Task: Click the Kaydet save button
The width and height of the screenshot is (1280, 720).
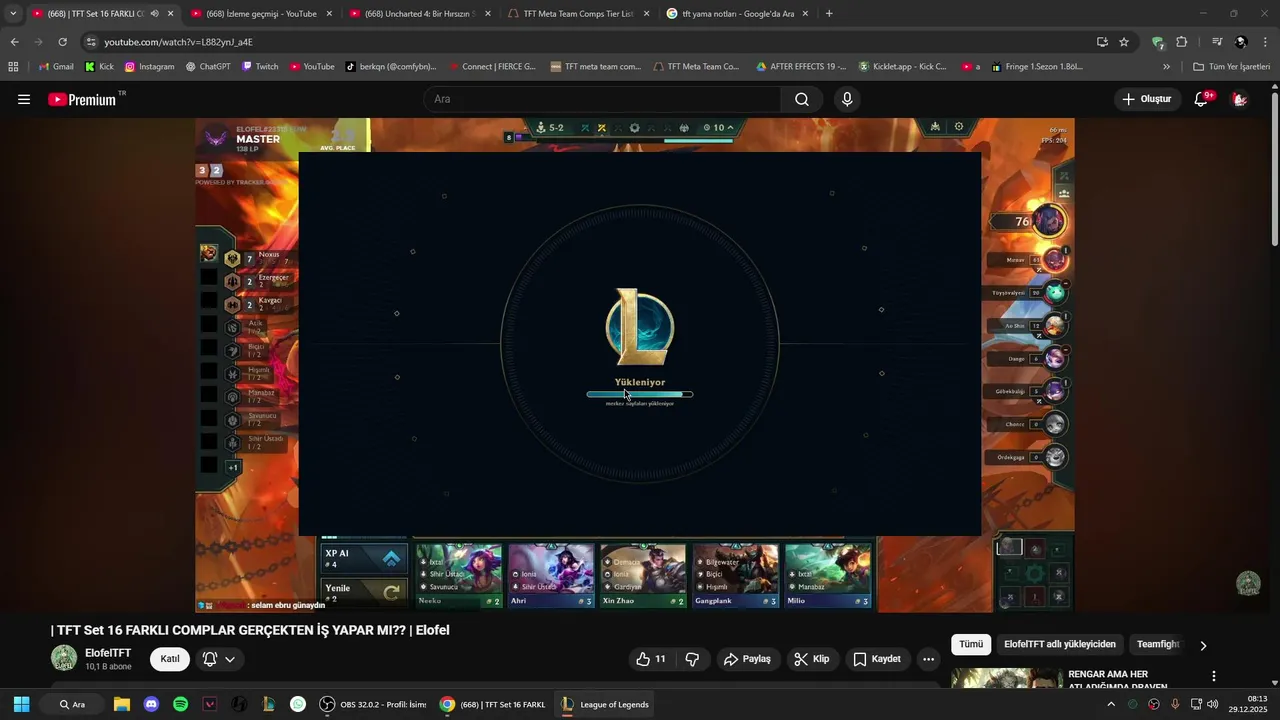Action: (877, 659)
